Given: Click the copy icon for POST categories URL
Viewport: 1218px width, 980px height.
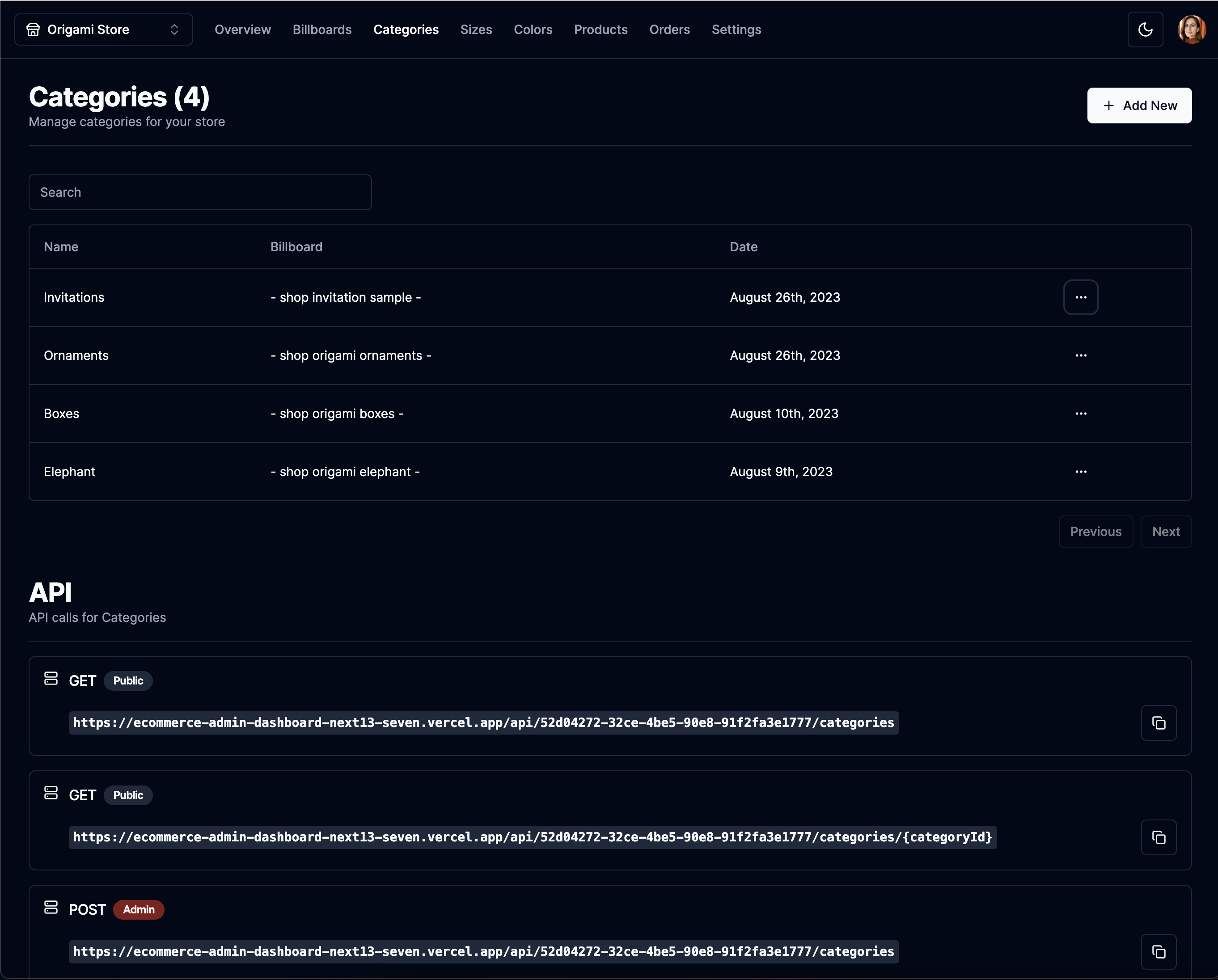Looking at the screenshot, I should (x=1158, y=951).
